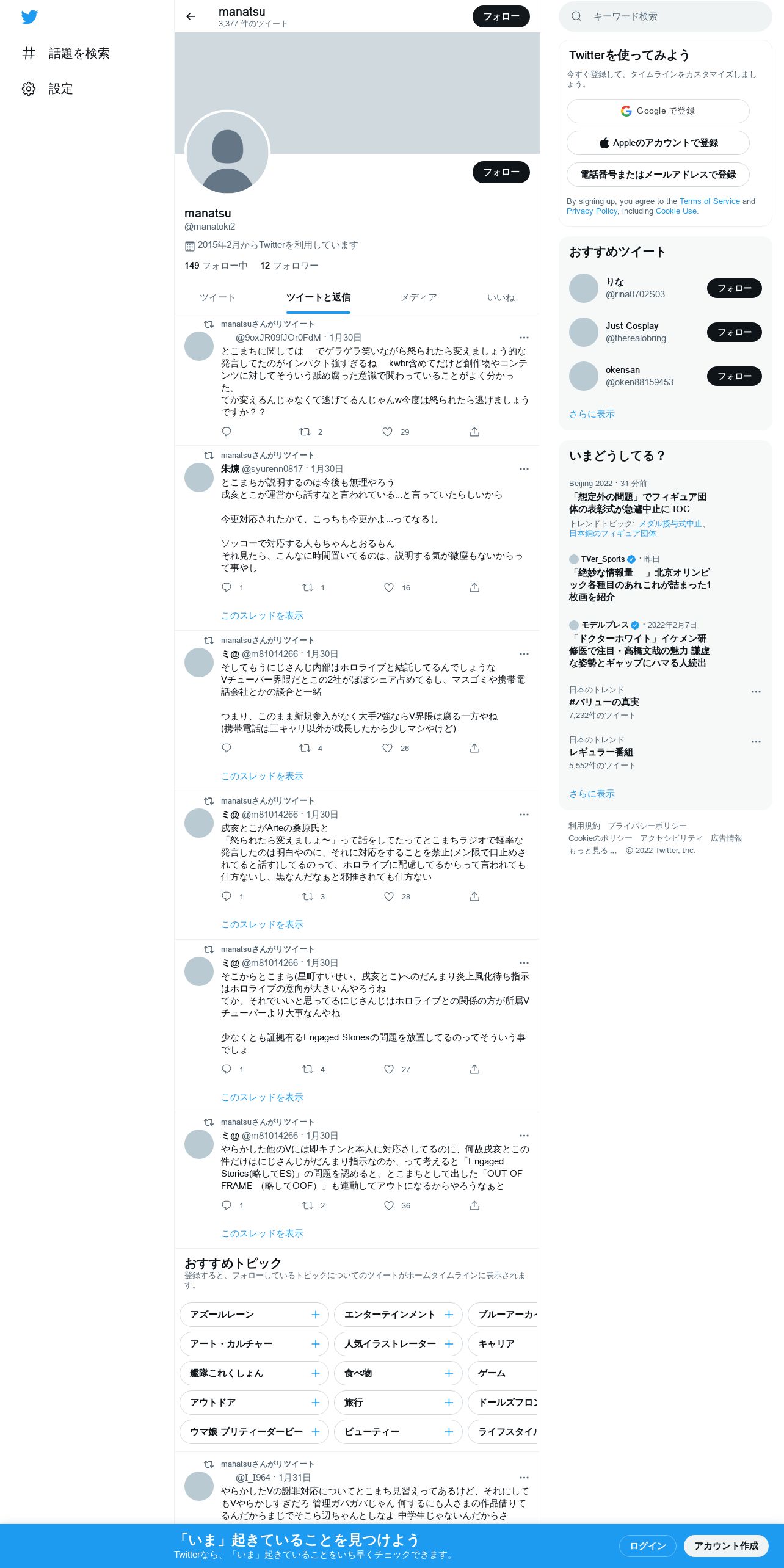Open more menu on @9oxJR09fJOr0FdM tweet

click(x=524, y=338)
